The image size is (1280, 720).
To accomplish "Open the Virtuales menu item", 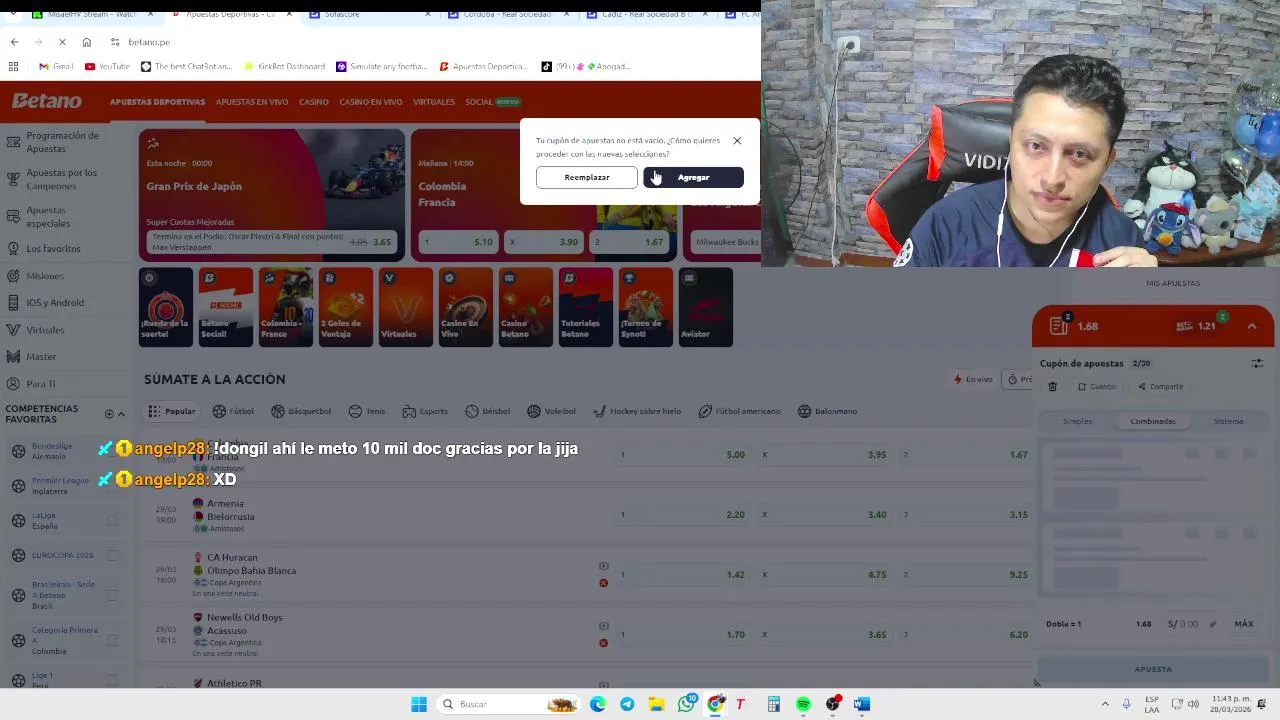I will tap(434, 102).
